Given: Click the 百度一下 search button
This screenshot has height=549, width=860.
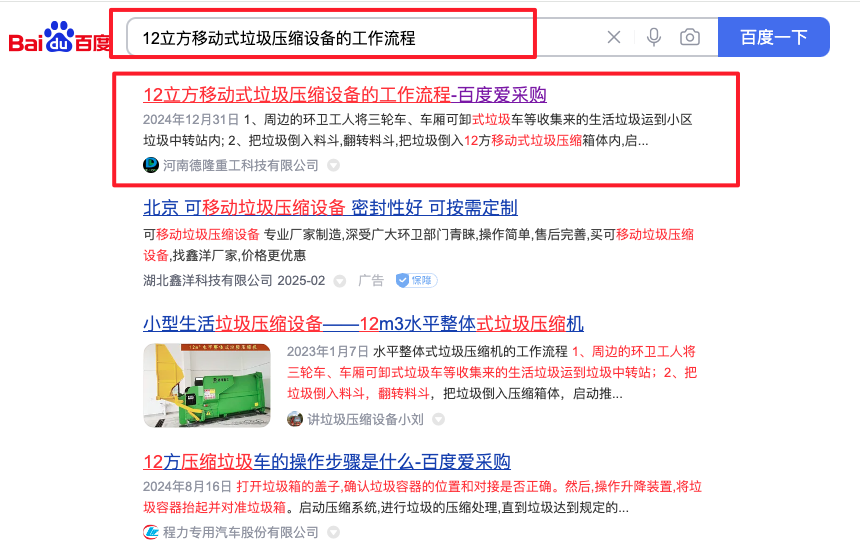Looking at the screenshot, I should coord(773,37).
